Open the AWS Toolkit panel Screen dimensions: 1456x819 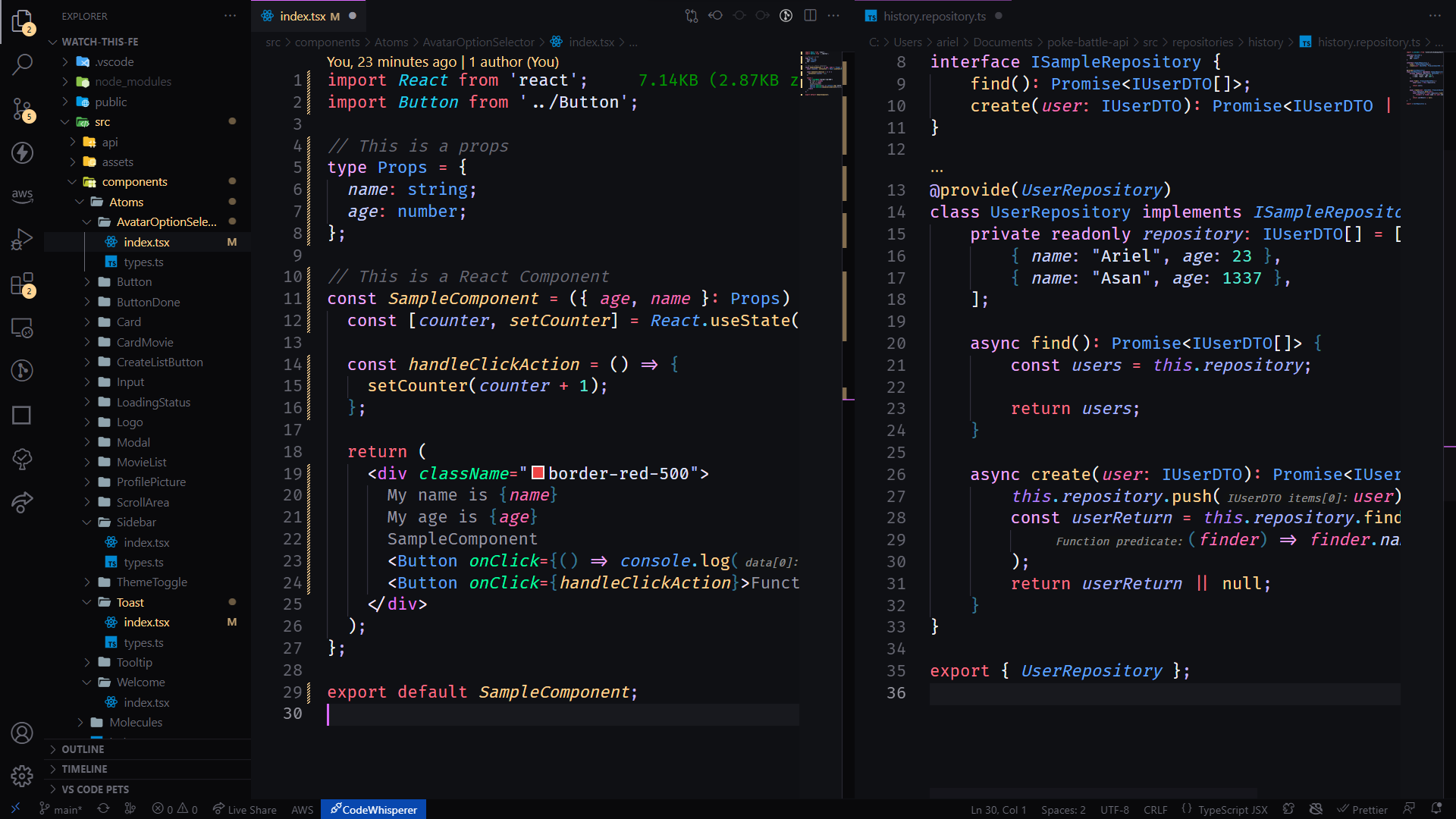pos(22,195)
